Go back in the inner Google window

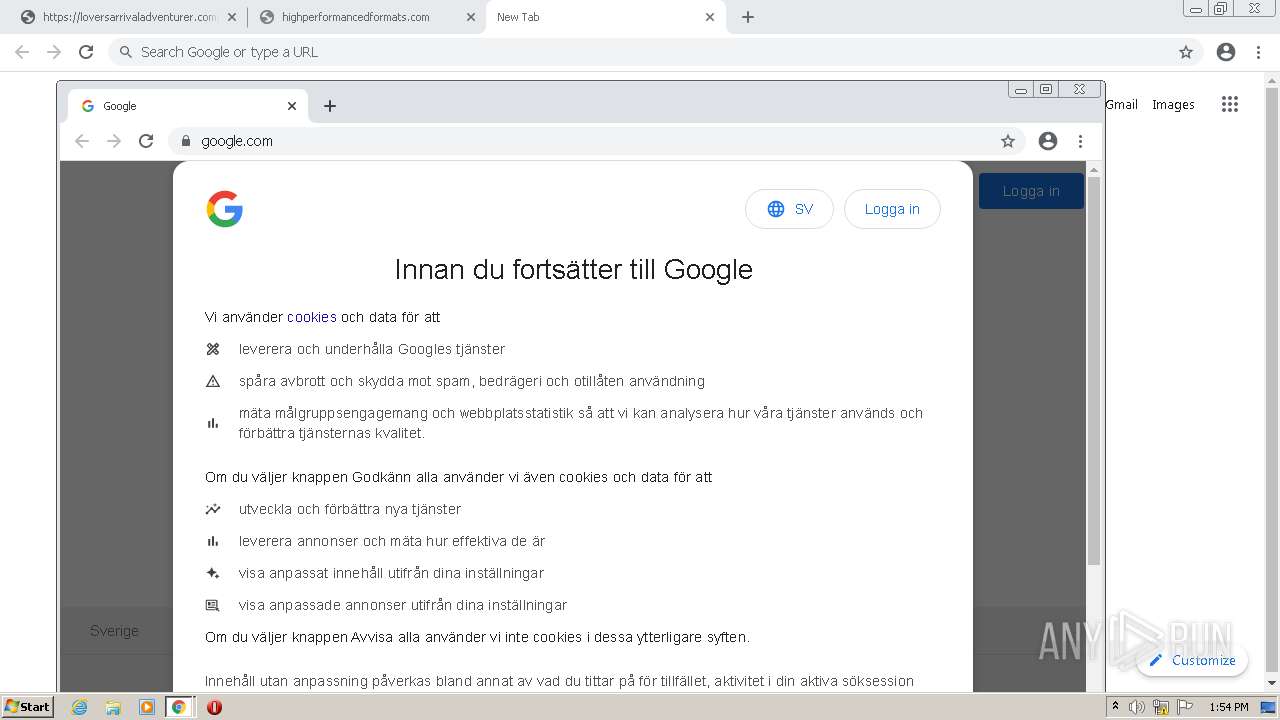pyautogui.click(x=82, y=141)
